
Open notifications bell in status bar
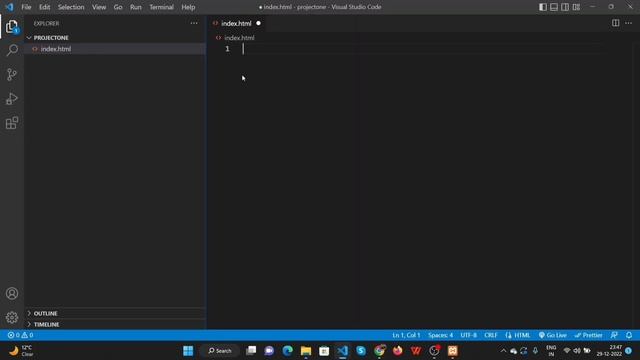coord(629,335)
